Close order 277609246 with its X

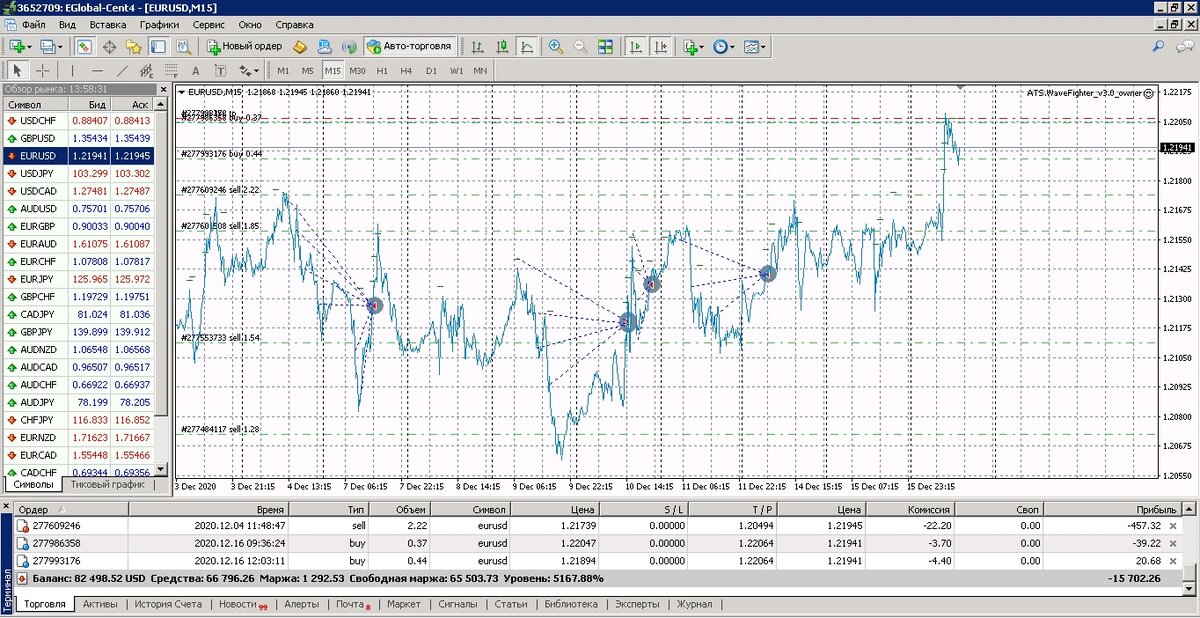[1174, 525]
